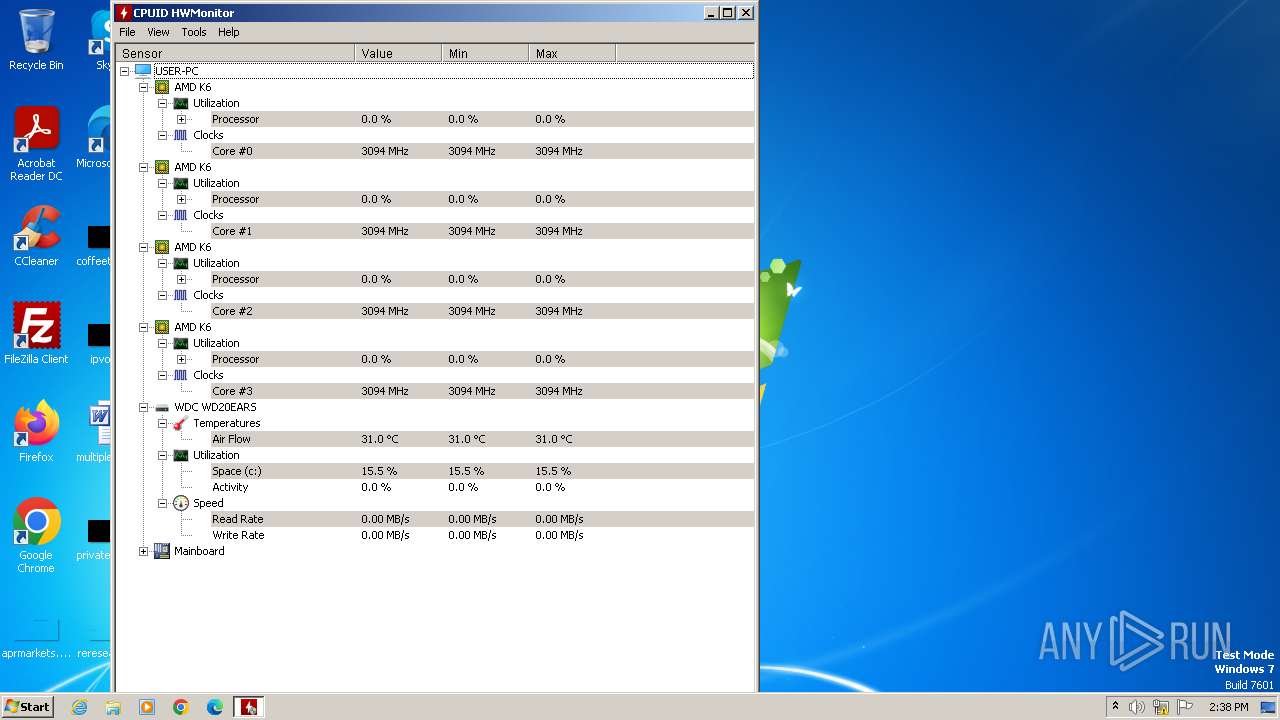Open the View menu
This screenshot has height=720, width=1280.
(x=158, y=32)
